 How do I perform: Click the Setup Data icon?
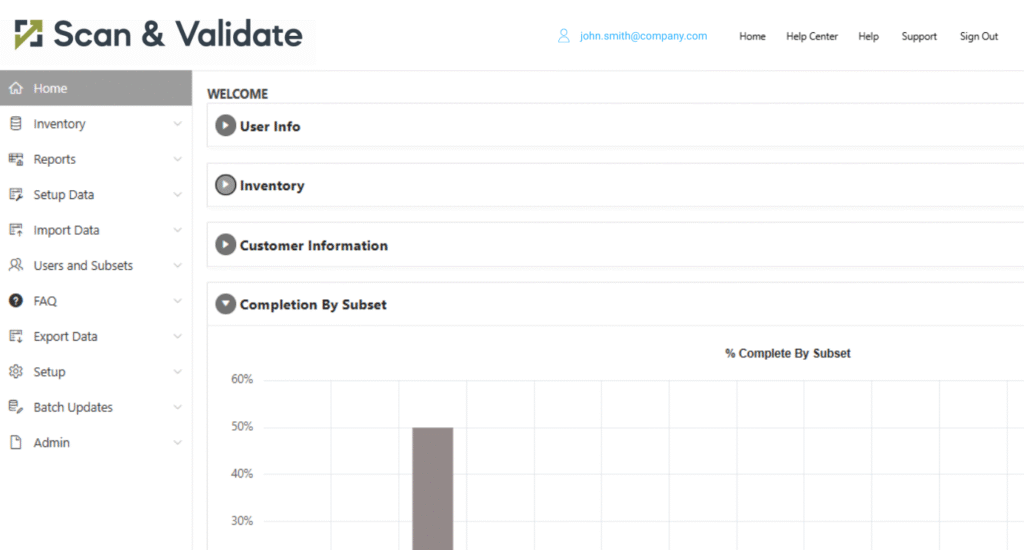[15, 195]
